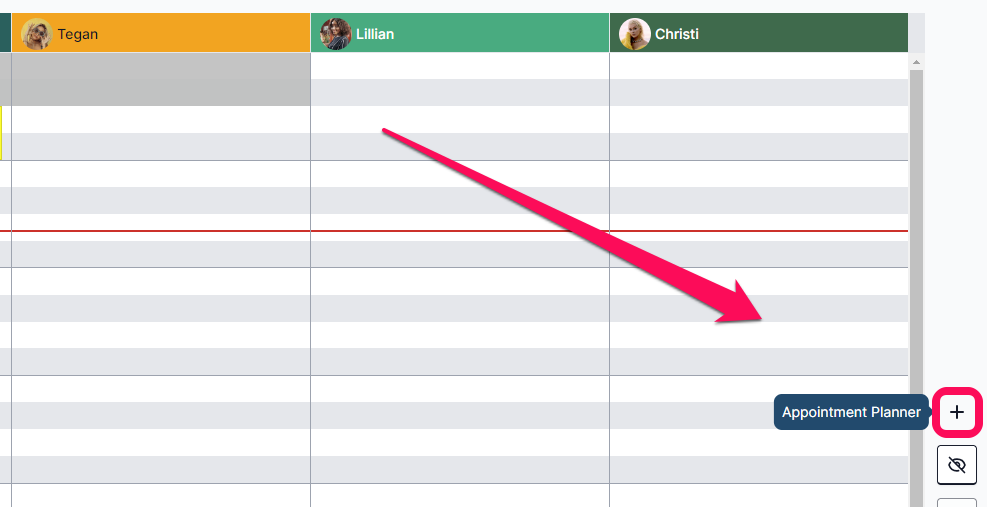Image resolution: width=987 pixels, height=507 pixels.
Task: Click the first empty slot in Lillian's column
Action: point(460,65)
